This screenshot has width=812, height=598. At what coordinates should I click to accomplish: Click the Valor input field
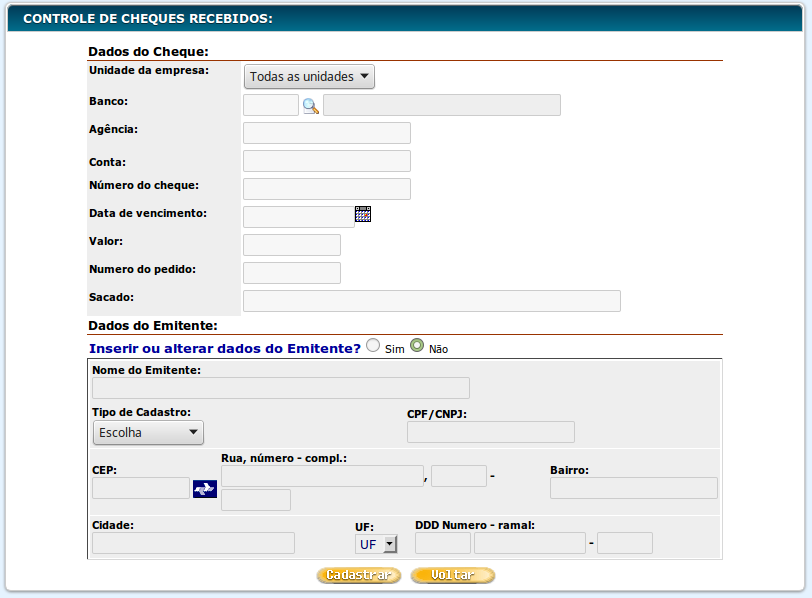[291, 245]
